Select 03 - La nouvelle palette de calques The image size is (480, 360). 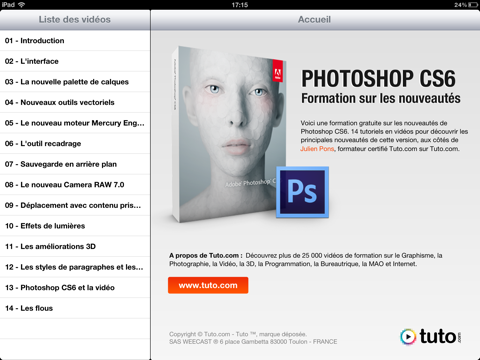point(75,82)
